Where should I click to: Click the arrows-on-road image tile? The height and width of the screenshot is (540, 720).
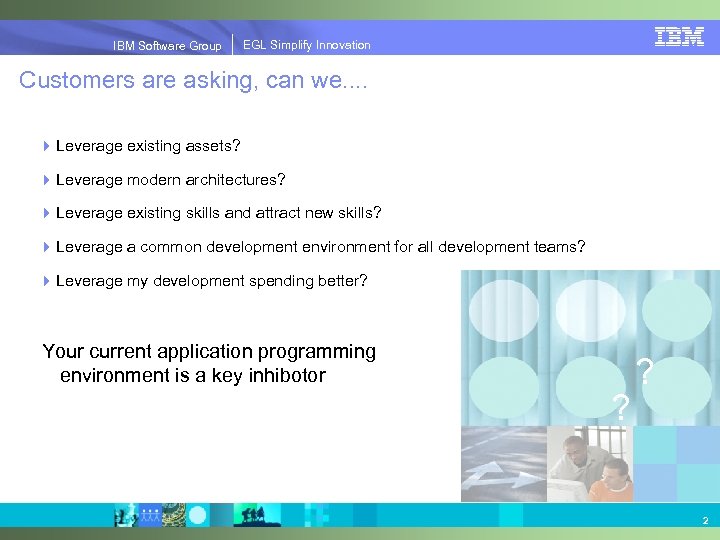[x=504, y=464]
